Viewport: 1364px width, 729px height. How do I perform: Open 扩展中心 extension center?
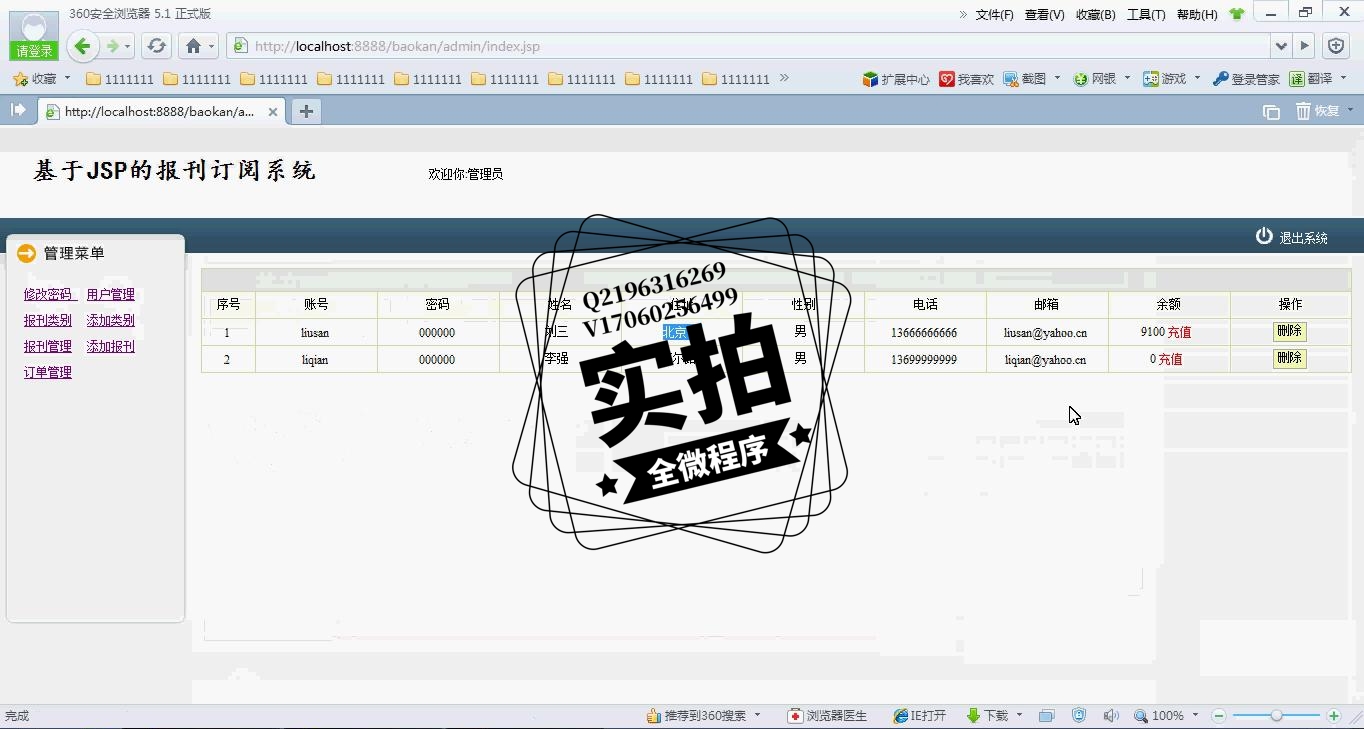pos(896,79)
